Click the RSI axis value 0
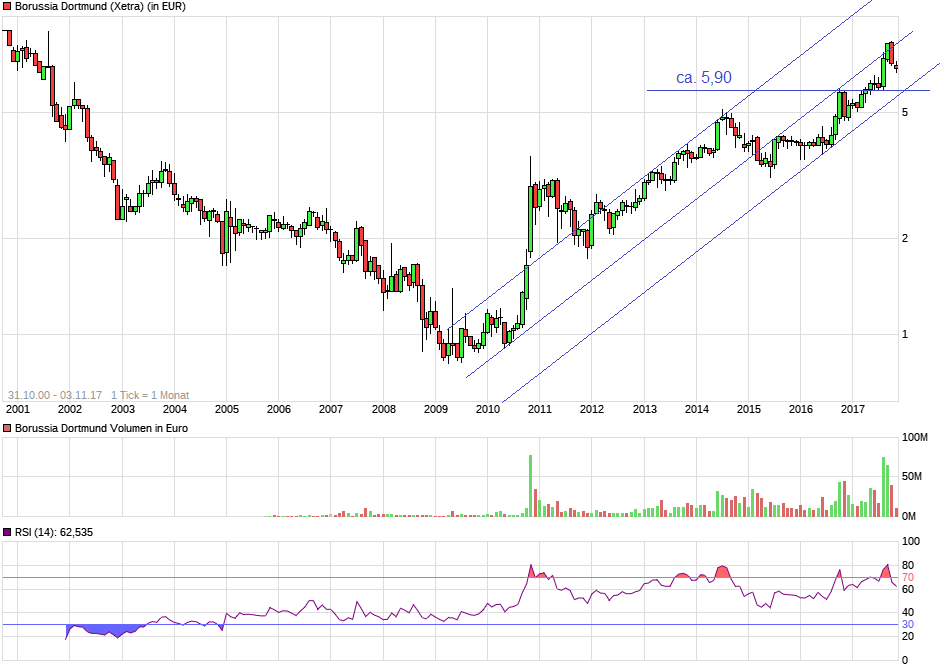940x670 pixels. point(905,660)
